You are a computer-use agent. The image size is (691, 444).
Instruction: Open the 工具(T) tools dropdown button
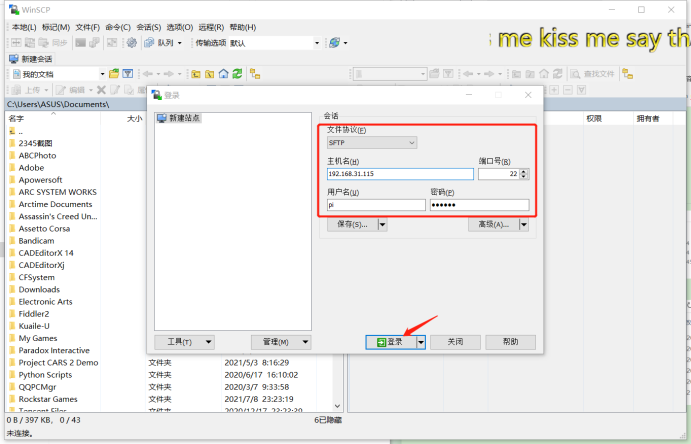tap(184, 342)
